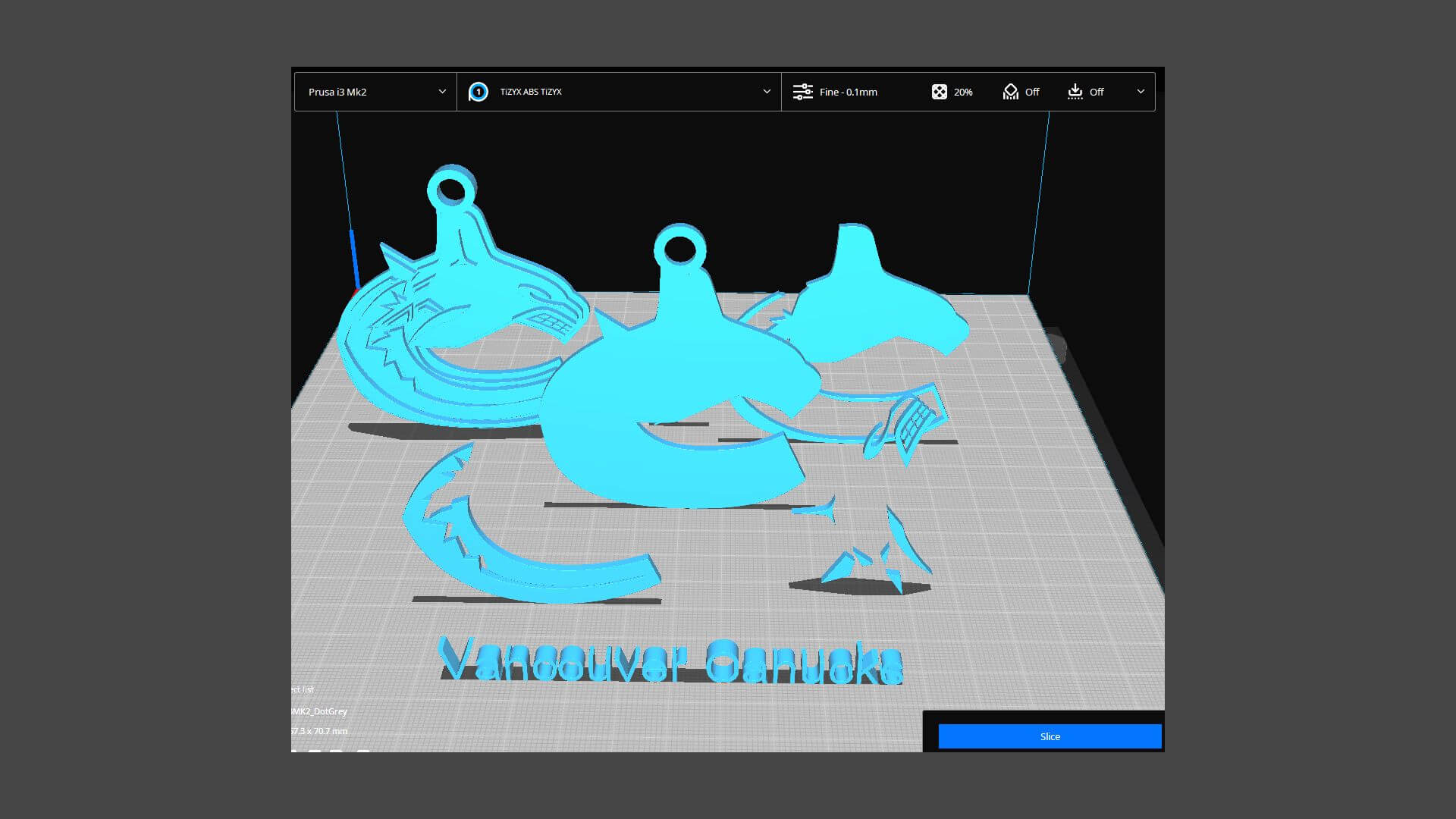Click the build plate adhesion icon
This screenshot has width=1456, height=819.
1075,92
